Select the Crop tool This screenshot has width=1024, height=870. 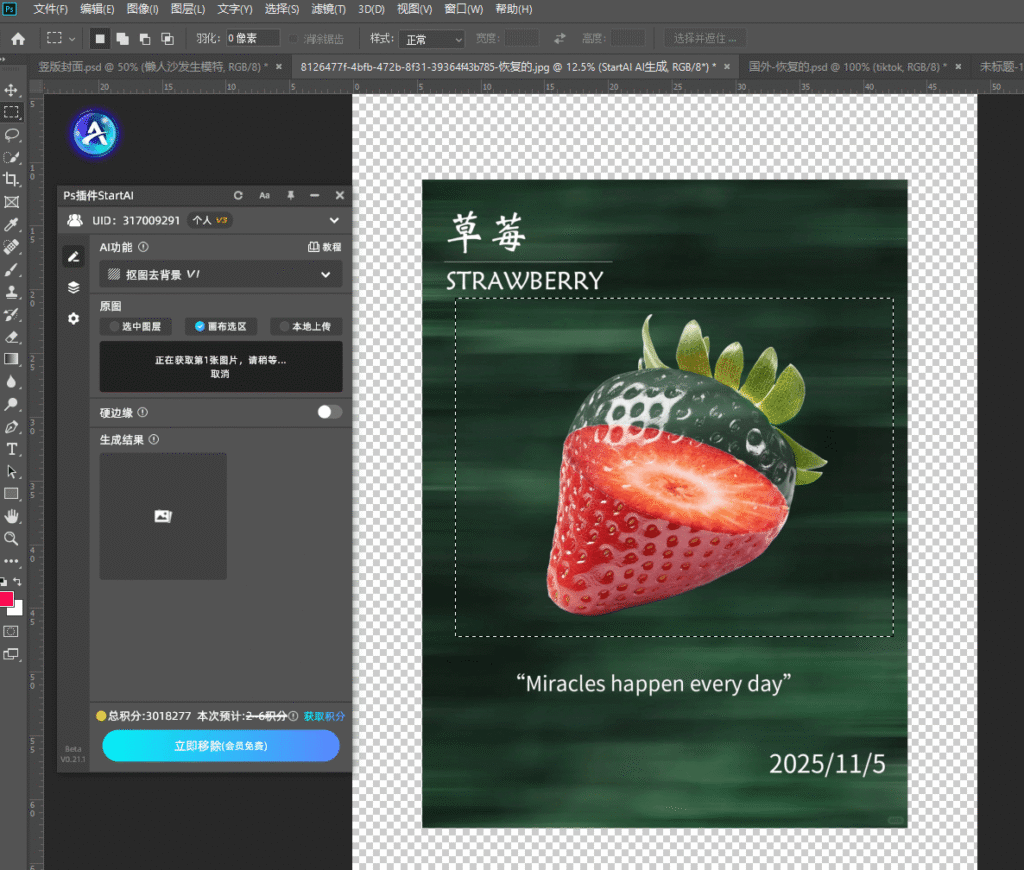pos(12,179)
